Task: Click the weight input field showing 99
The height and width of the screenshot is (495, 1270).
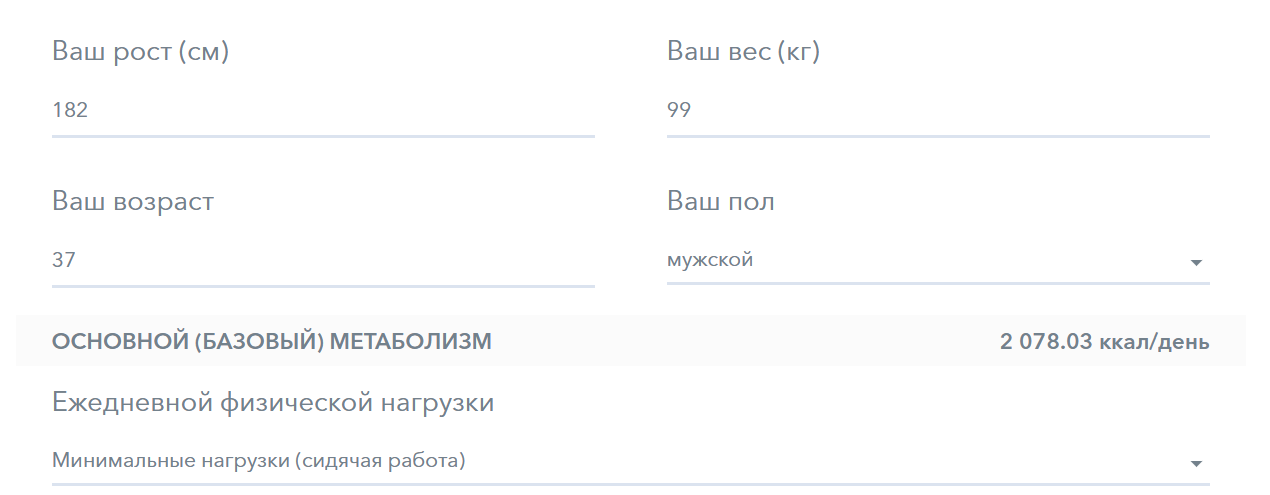Action: click(937, 111)
